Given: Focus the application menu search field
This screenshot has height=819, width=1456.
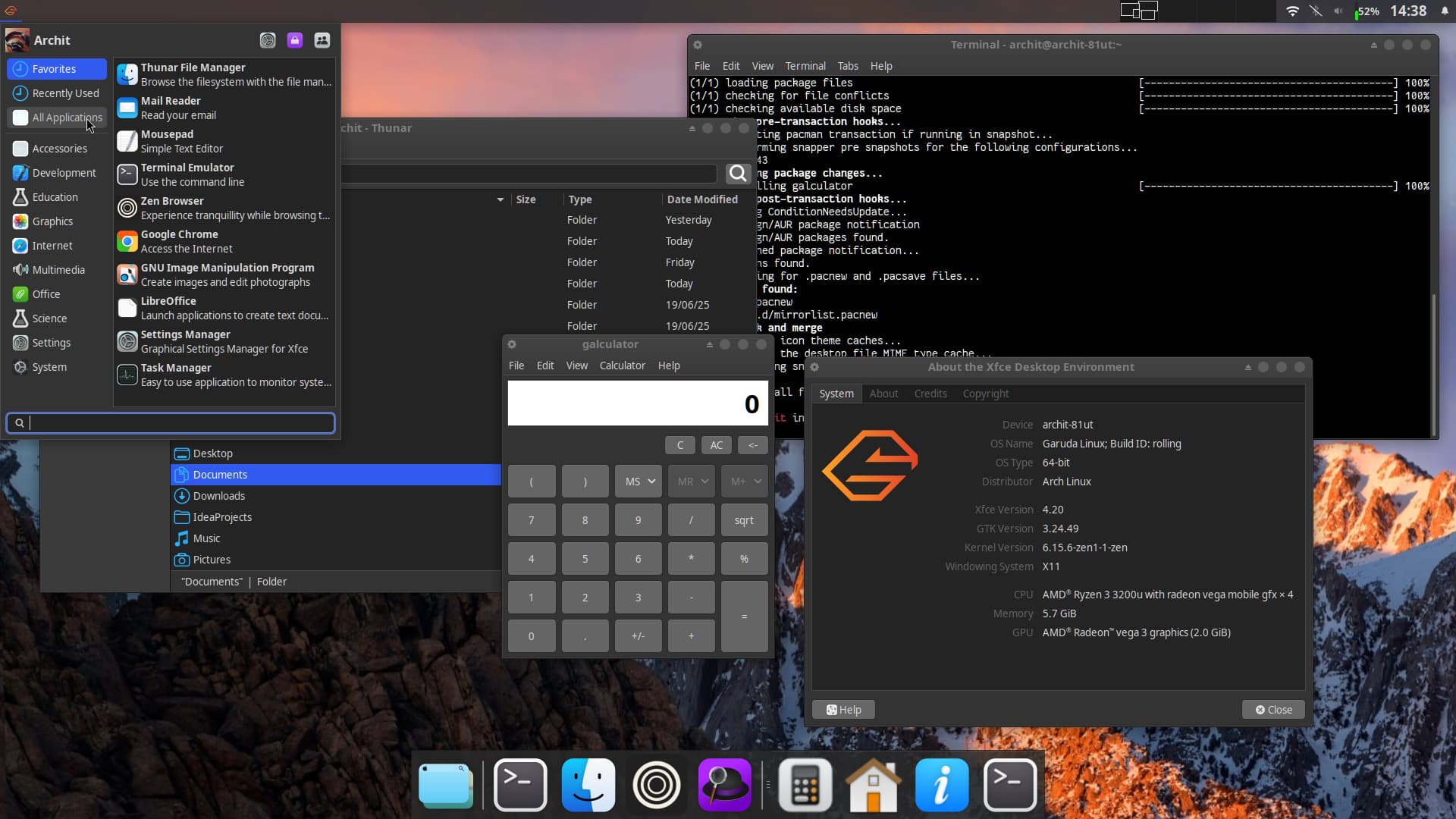Looking at the screenshot, I should tap(171, 423).
